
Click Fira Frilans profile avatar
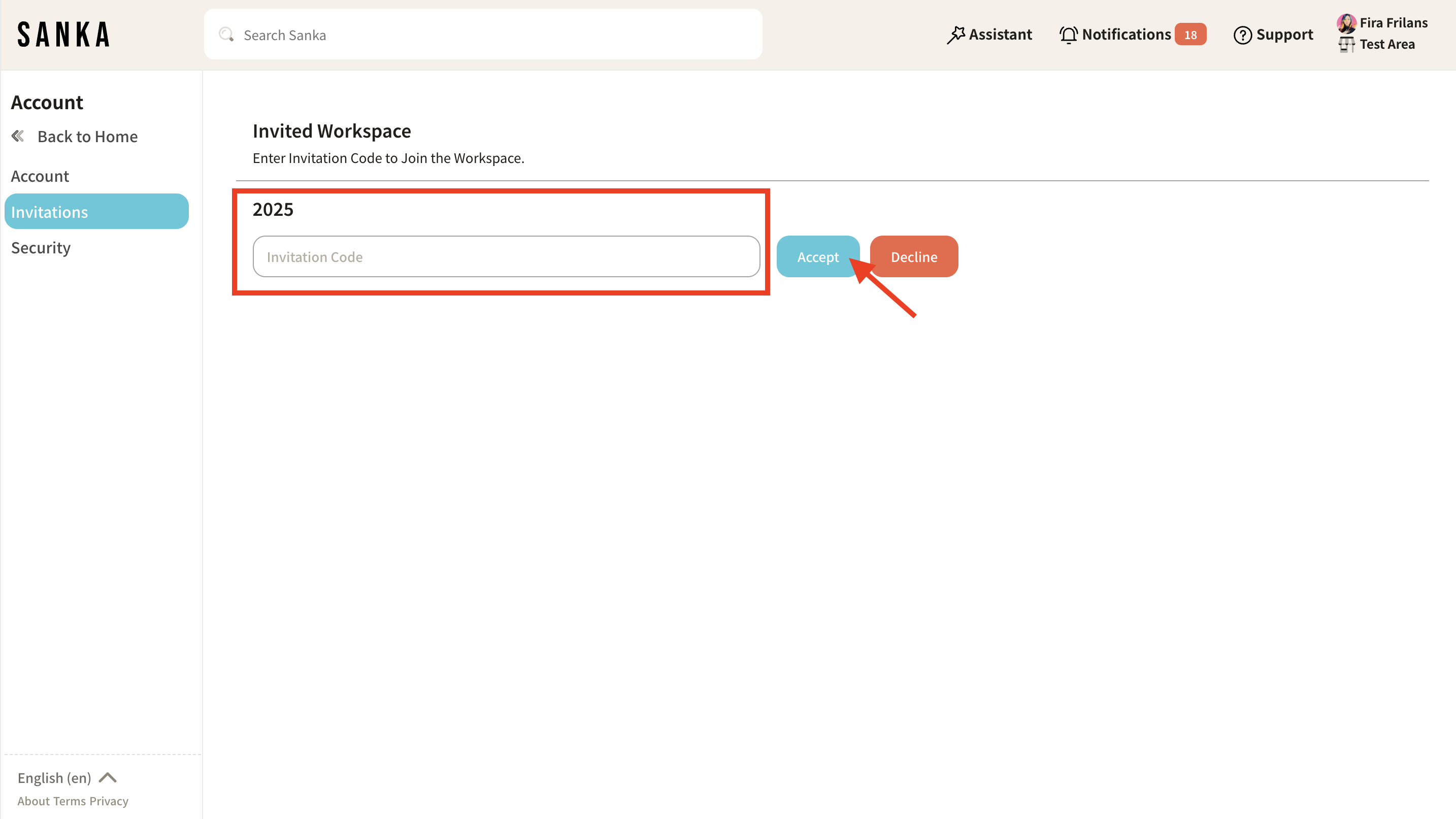[1346, 23]
